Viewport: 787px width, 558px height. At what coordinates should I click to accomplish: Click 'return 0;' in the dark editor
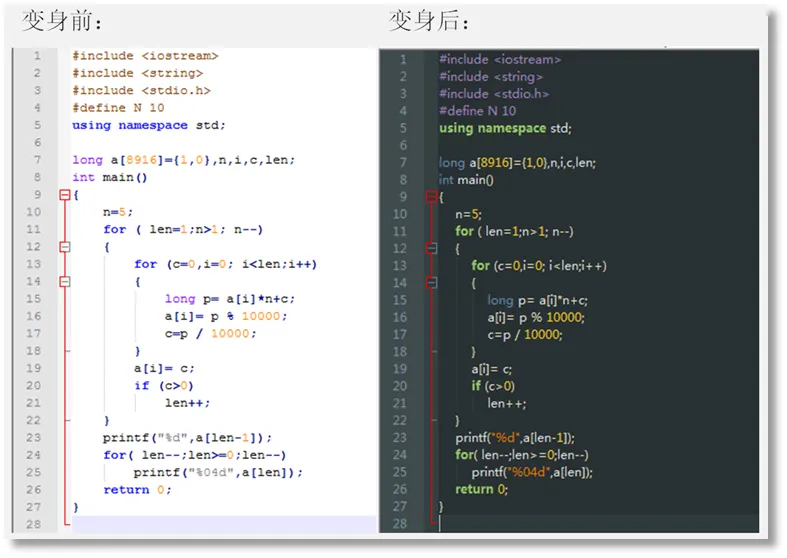pos(482,489)
